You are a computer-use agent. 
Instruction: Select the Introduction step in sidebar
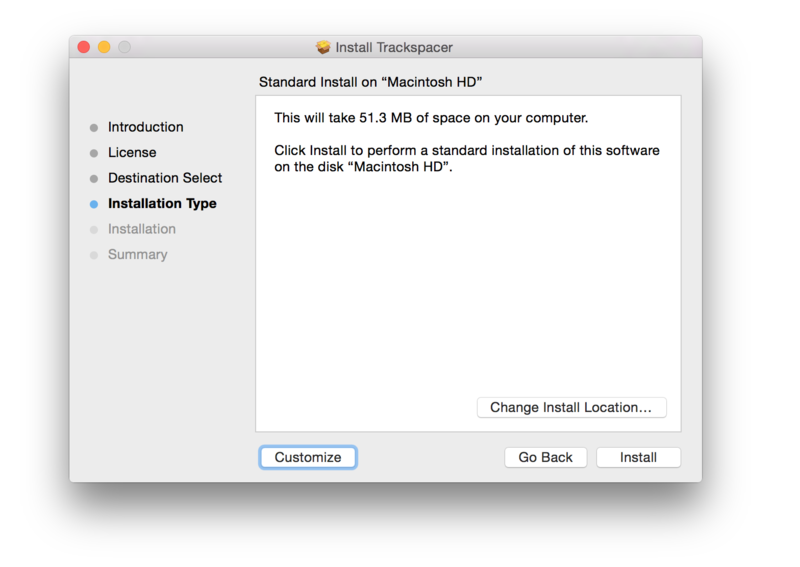tap(145, 127)
